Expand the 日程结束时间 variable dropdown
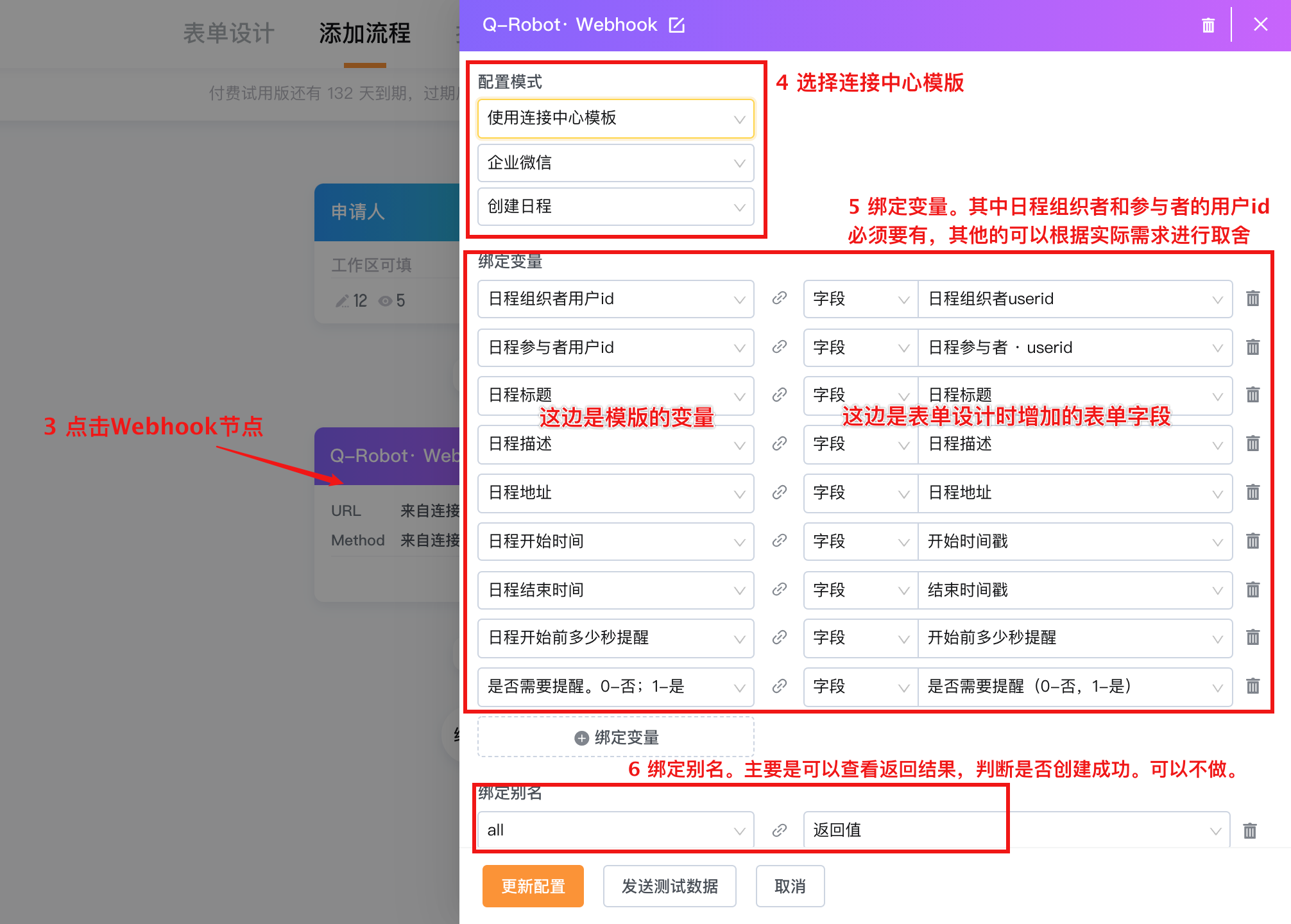1291x924 pixels. coord(616,590)
